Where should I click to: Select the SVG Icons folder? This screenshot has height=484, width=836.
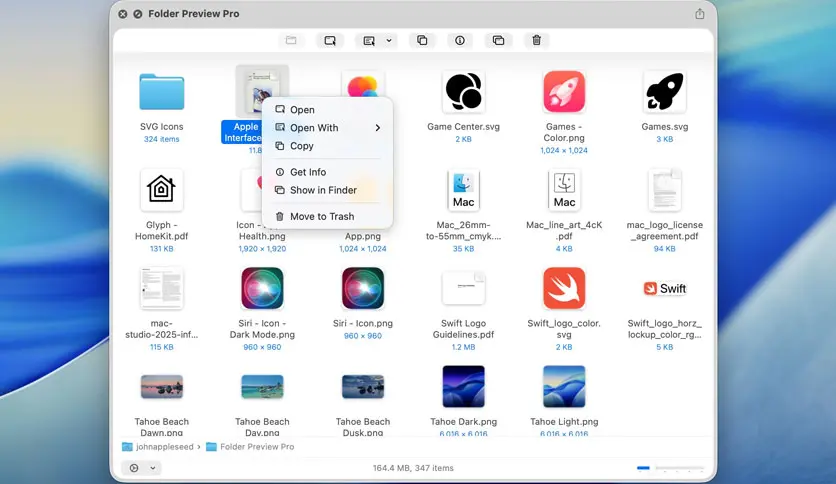(x=162, y=92)
